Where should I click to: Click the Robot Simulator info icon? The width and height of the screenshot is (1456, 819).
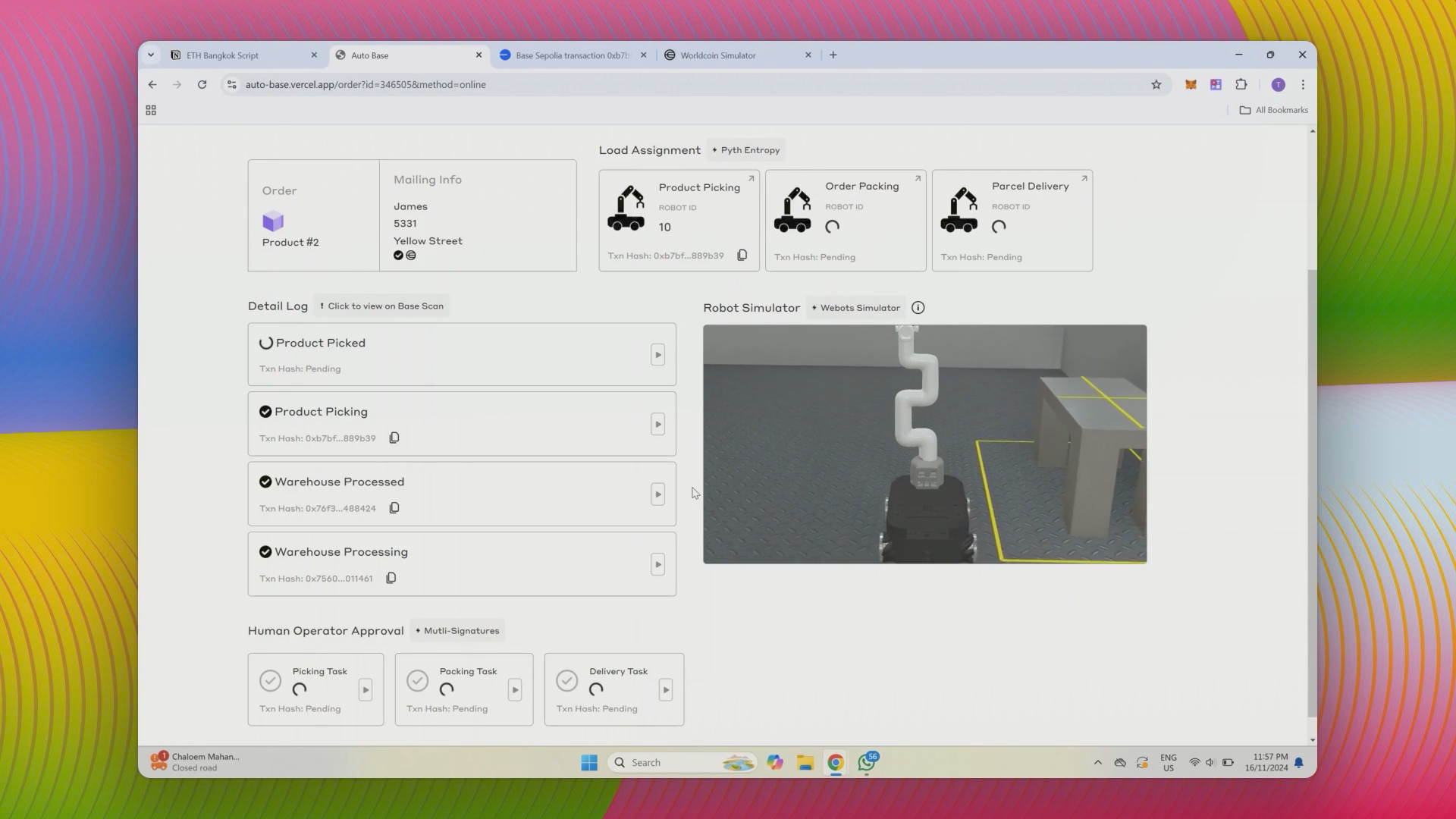pos(918,307)
